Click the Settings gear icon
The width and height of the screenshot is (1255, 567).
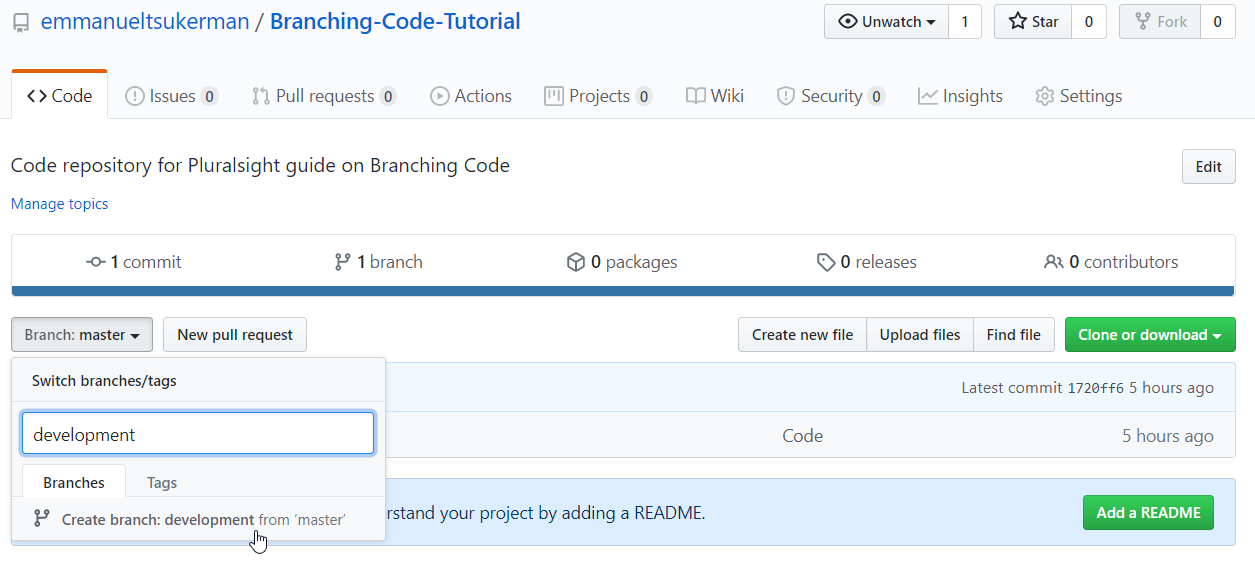(x=1045, y=96)
